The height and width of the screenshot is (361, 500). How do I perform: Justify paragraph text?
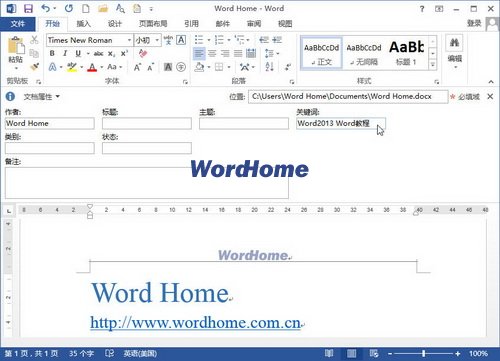(238, 53)
